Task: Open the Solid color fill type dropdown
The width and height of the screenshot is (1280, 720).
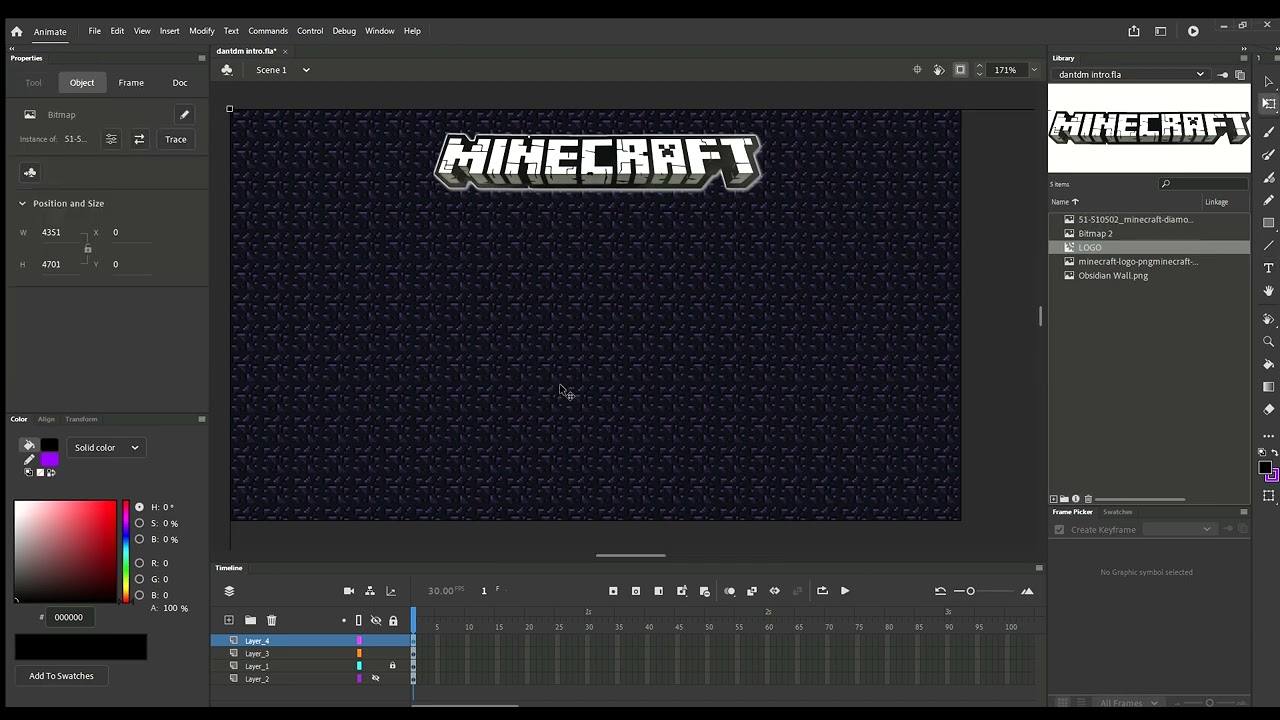Action: point(106,448)
